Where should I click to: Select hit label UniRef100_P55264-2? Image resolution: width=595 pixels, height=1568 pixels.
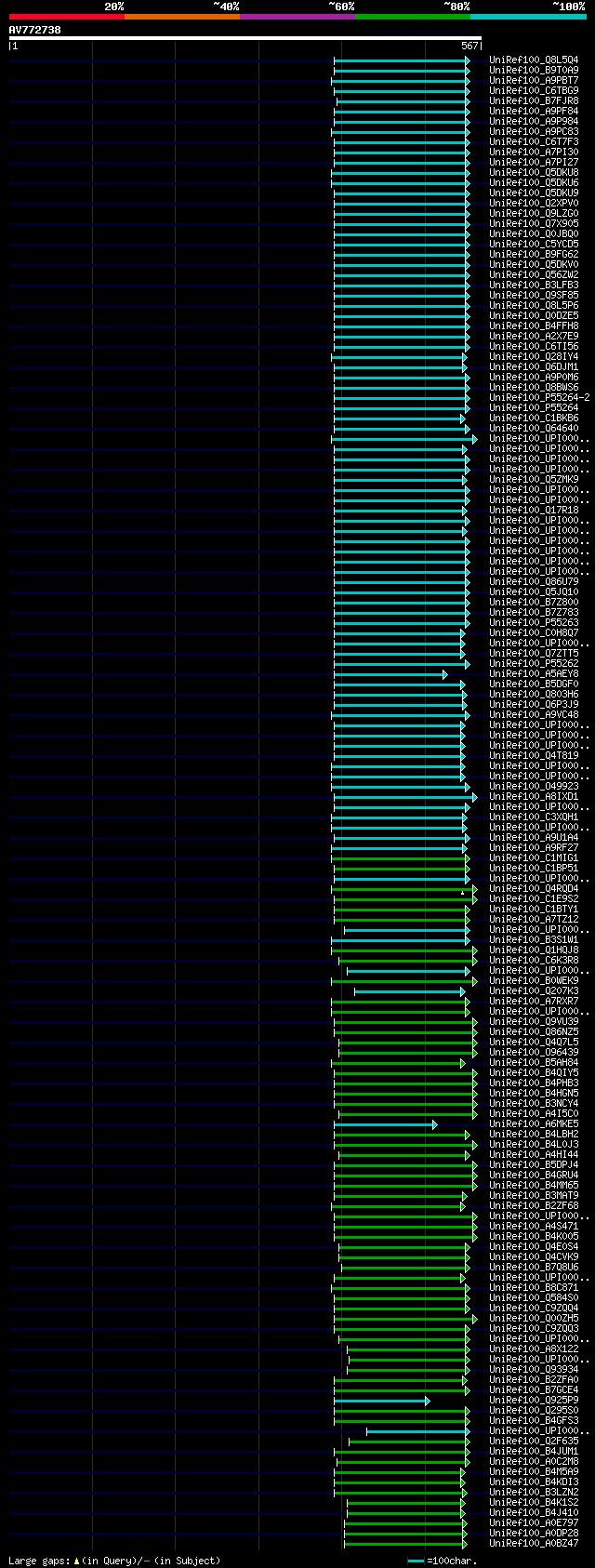[x=539, y=397]
